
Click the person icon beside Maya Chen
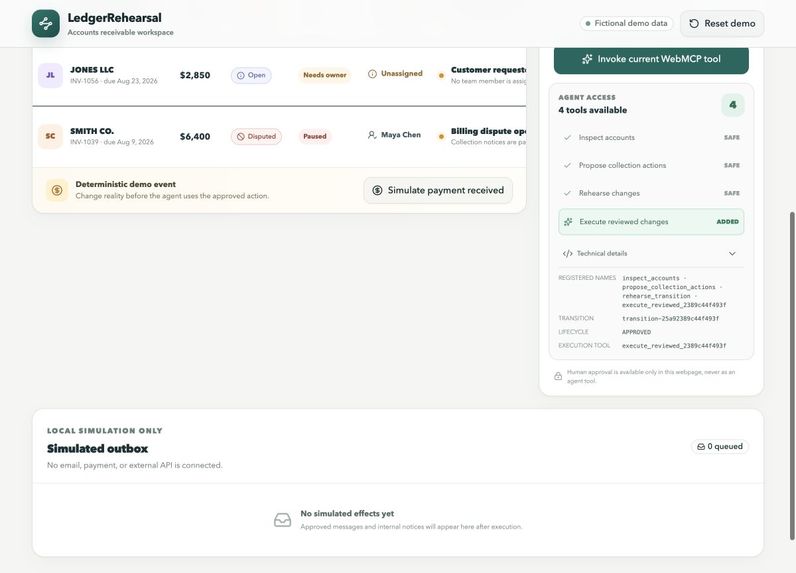pyautogui.click(x=372, y=135)
